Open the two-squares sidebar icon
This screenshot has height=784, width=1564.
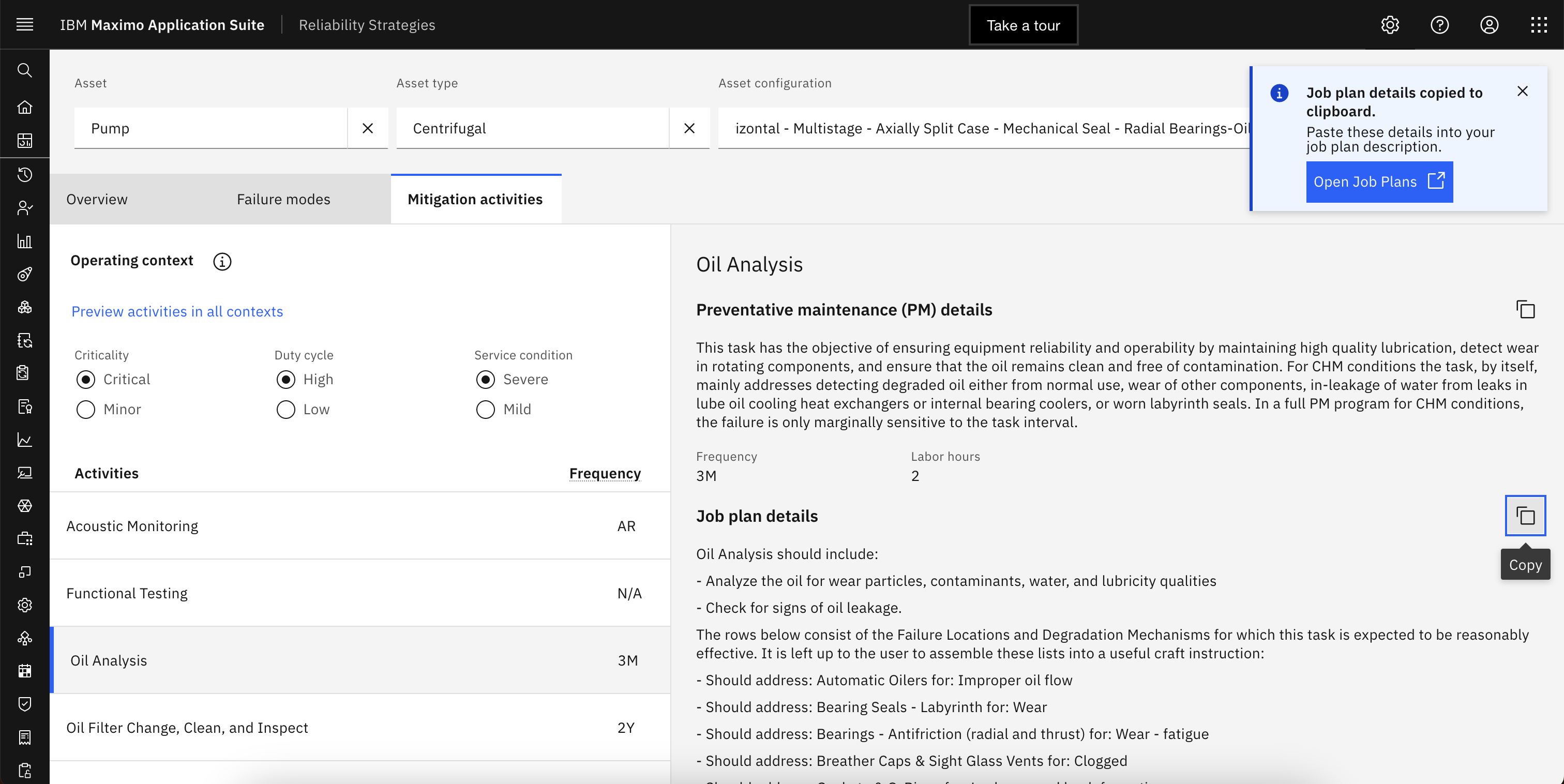point(24,572)
